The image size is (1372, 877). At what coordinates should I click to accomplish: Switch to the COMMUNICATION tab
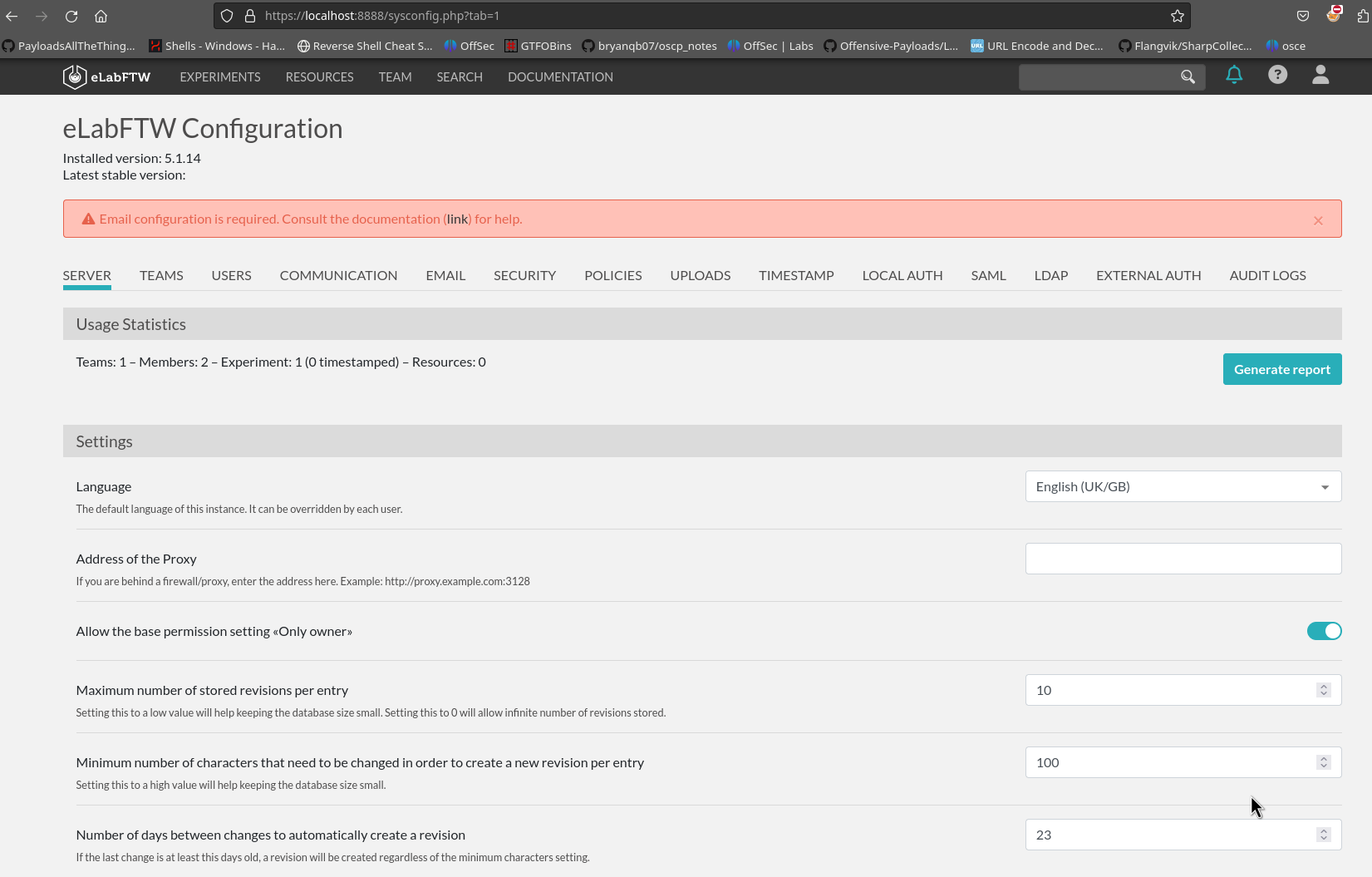coord(338,275)
